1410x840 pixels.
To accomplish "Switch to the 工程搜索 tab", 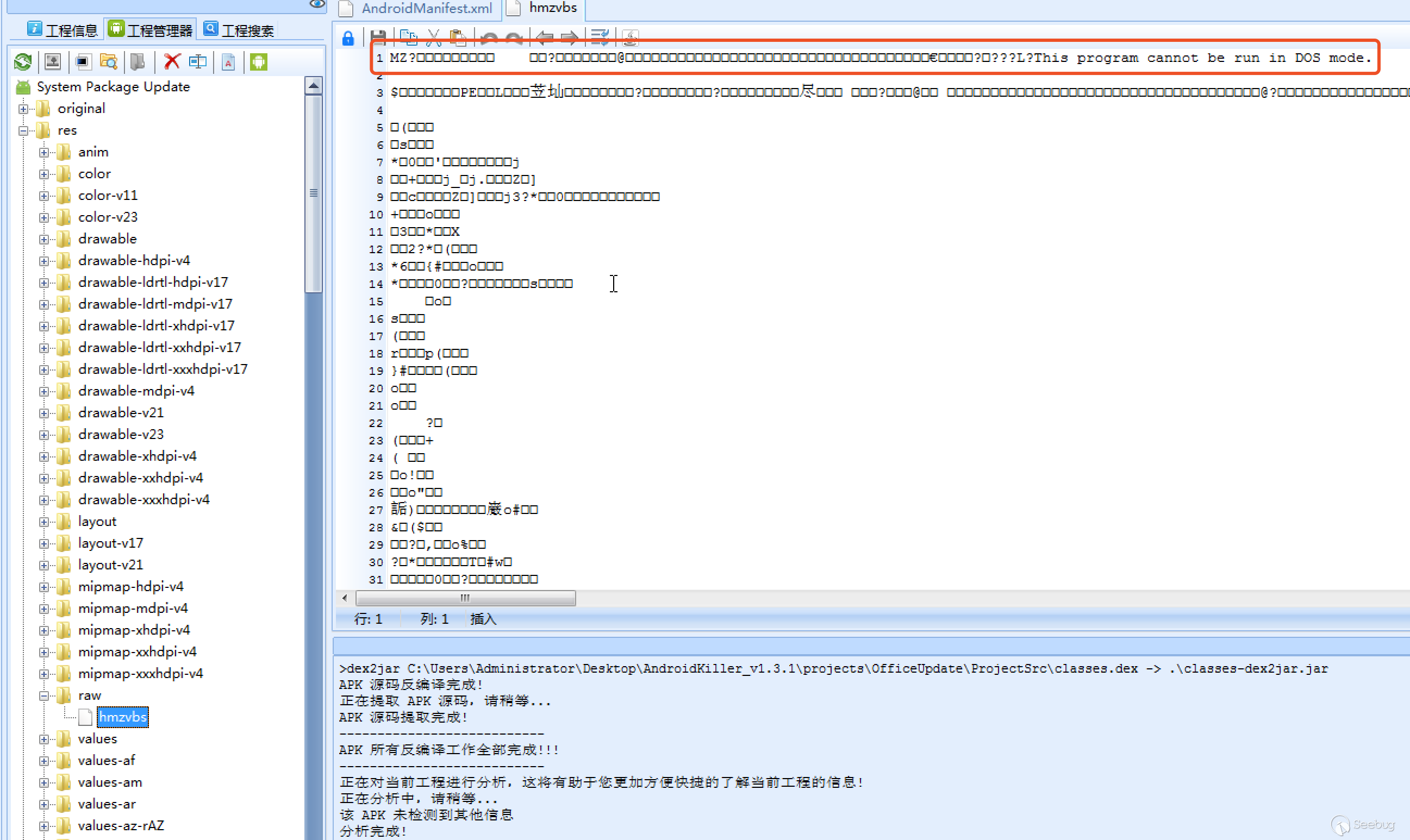I will pos(239,30).
